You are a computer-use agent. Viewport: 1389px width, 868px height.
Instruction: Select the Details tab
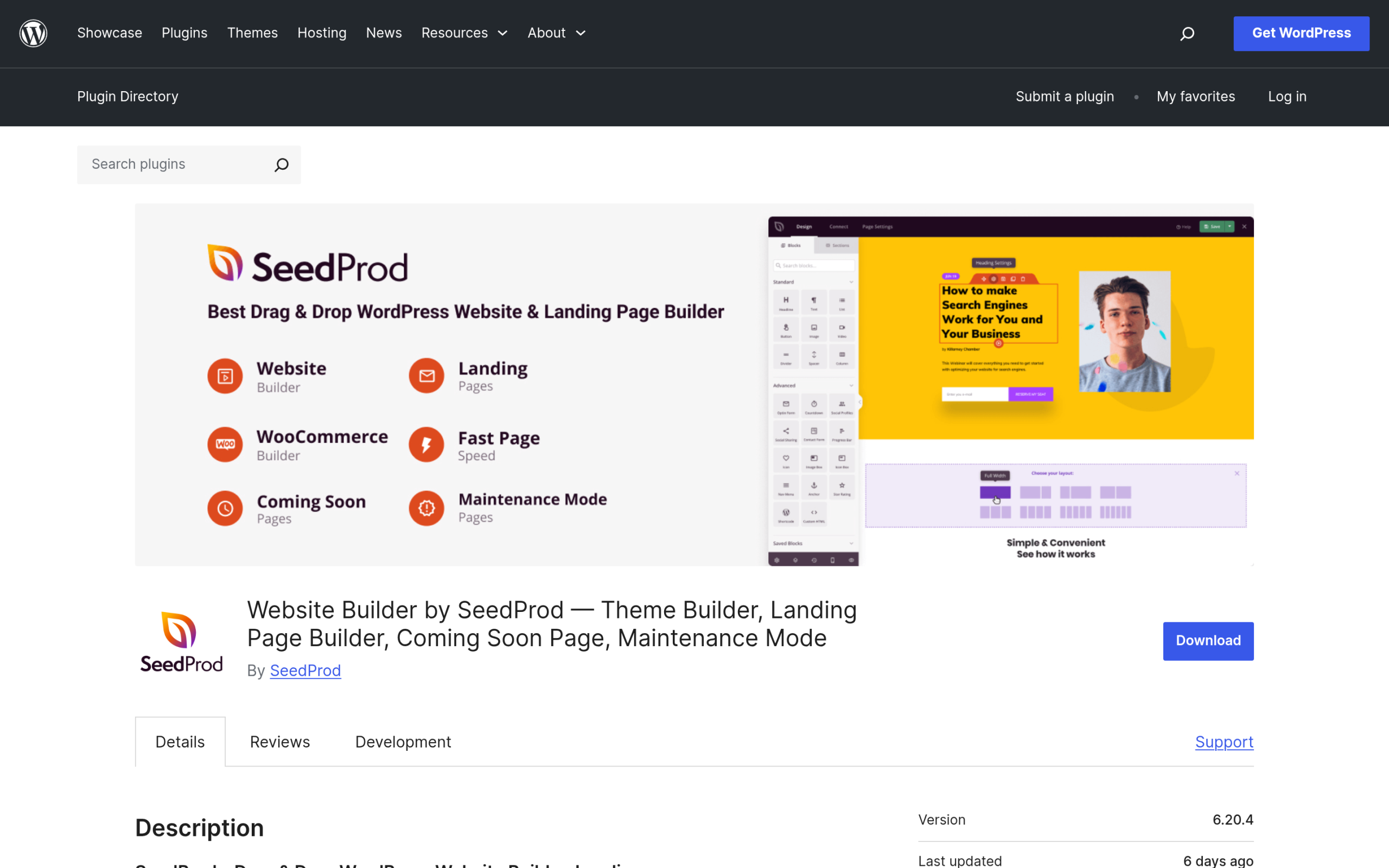tap(180, 742)
